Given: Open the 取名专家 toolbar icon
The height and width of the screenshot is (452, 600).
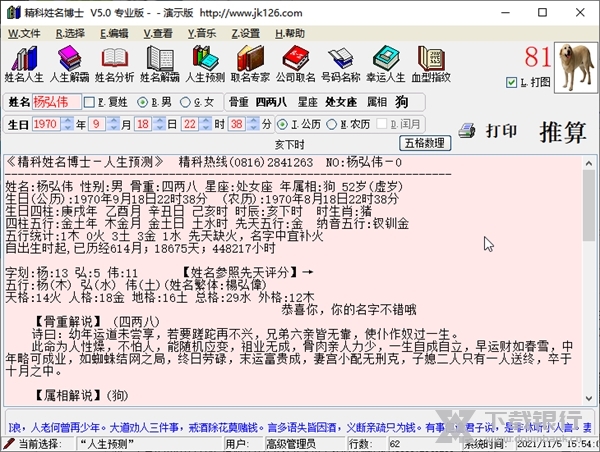Looking at the screenshot, I should [x=250, y=64].
